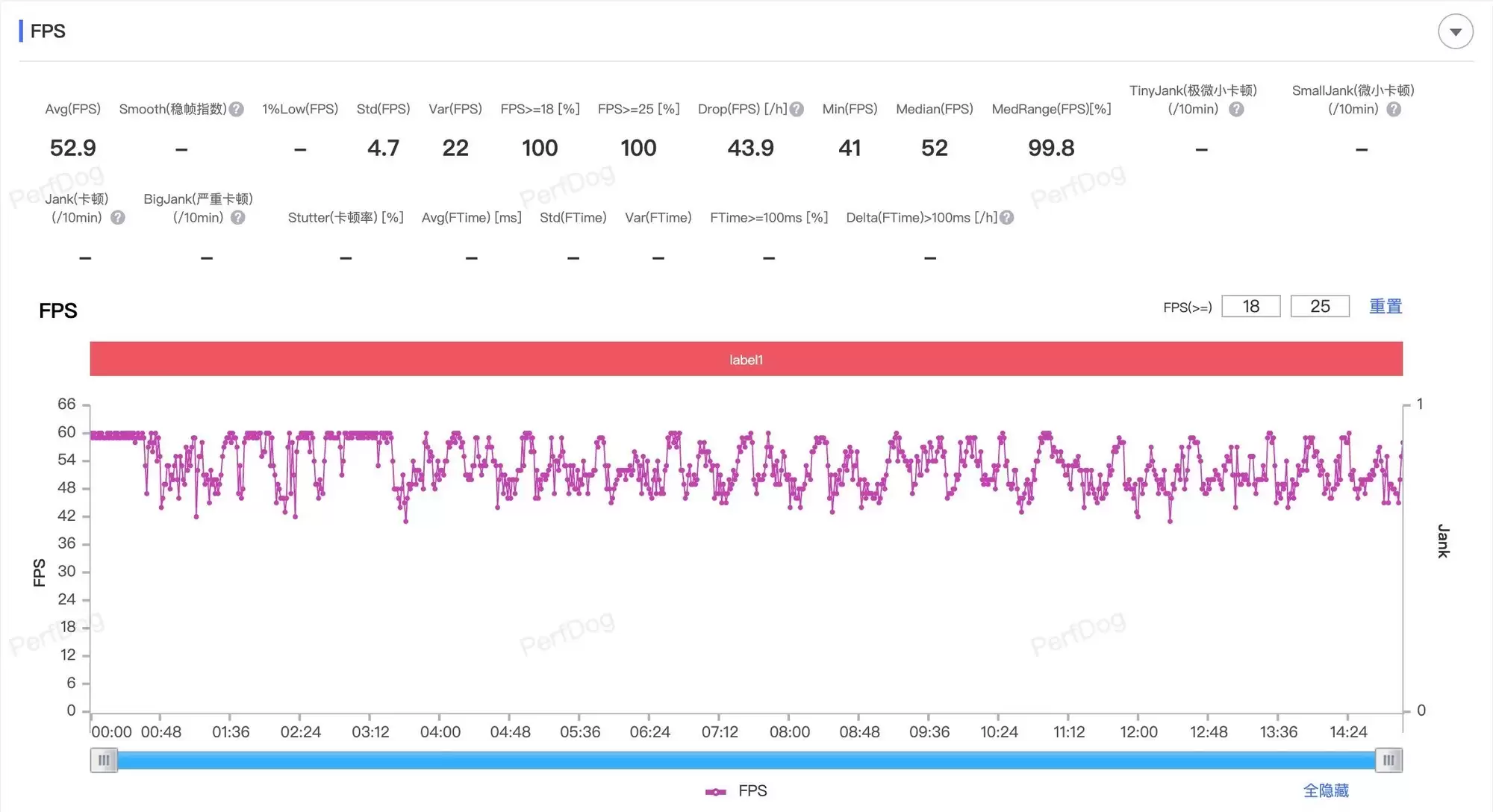This screenshot has width=1493, height=812.
Task: Select the red label1 bar
Action: pos(746,359)
